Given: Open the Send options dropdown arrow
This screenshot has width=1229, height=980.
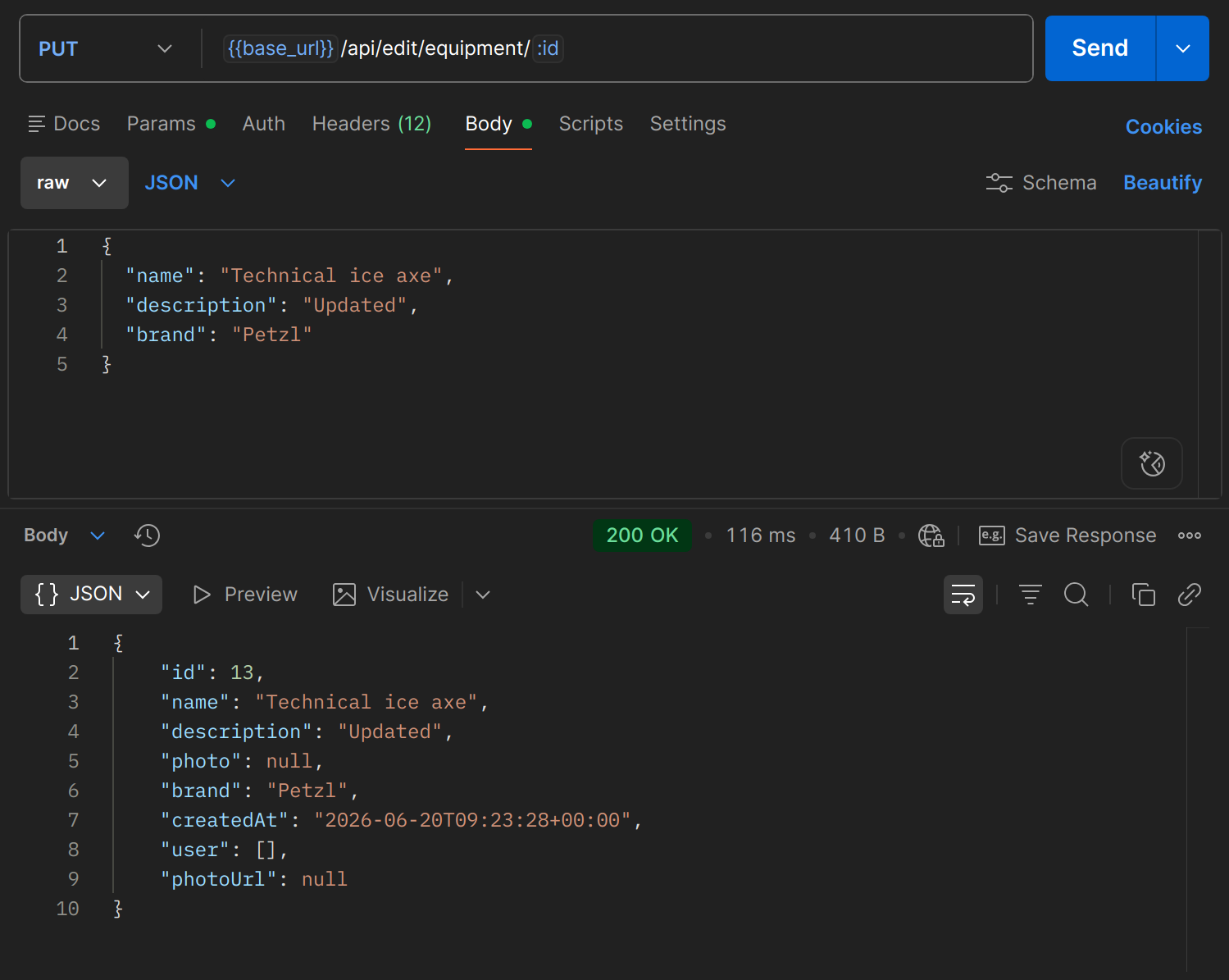Looking at the screenshot, I should (x=1182, y=48).
